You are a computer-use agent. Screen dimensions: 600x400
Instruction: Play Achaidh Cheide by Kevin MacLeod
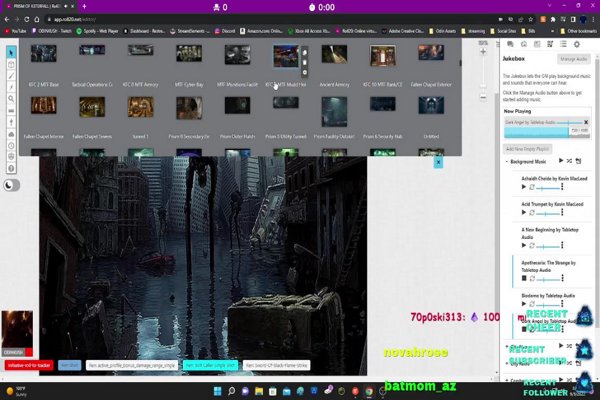coord(524,187)
